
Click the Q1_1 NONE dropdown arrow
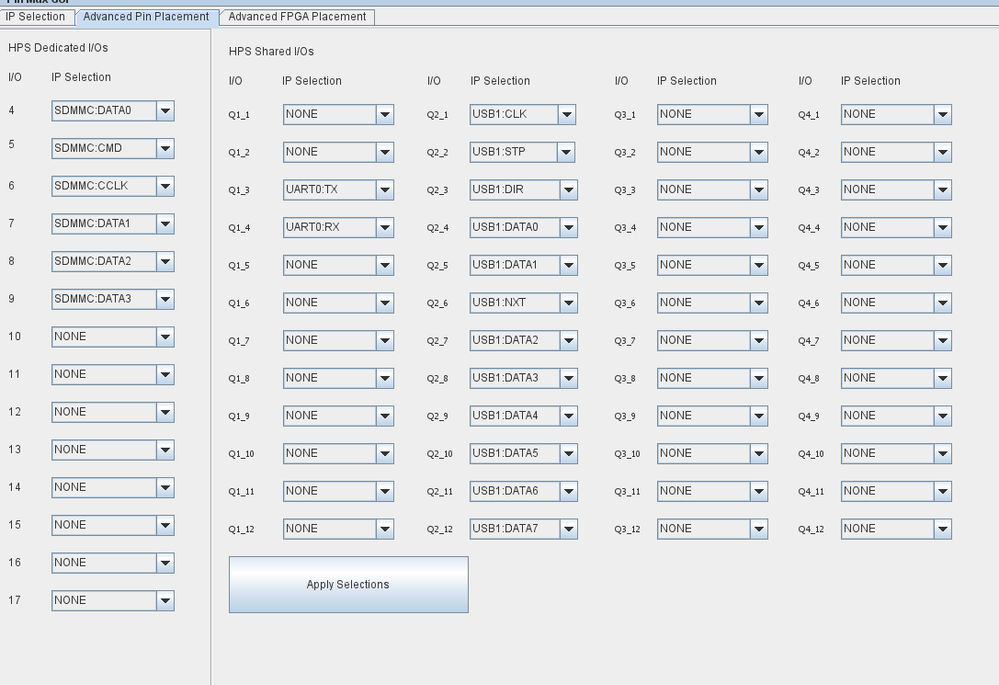tap(384, 115)
